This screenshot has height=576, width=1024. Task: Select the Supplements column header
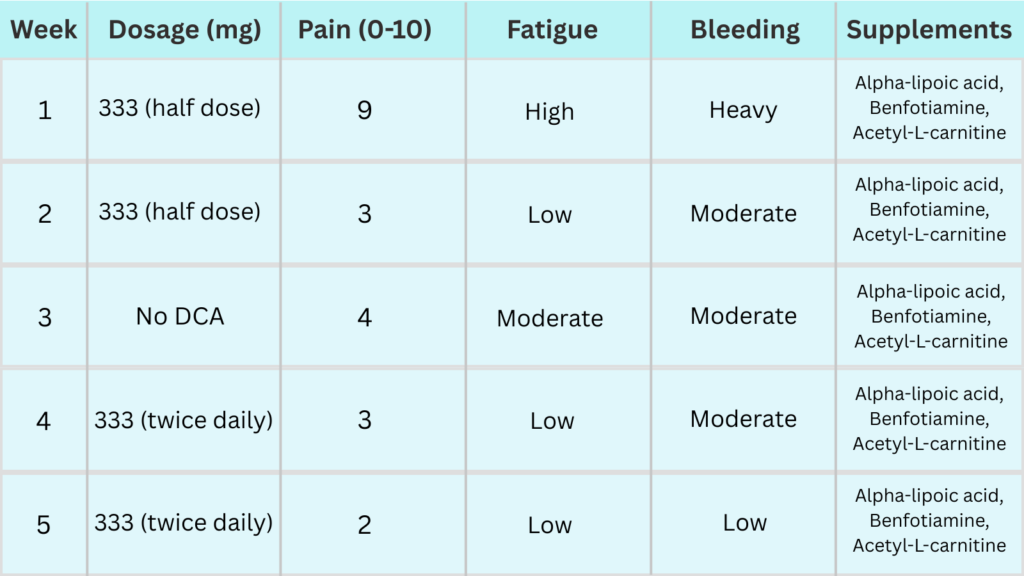929,30
